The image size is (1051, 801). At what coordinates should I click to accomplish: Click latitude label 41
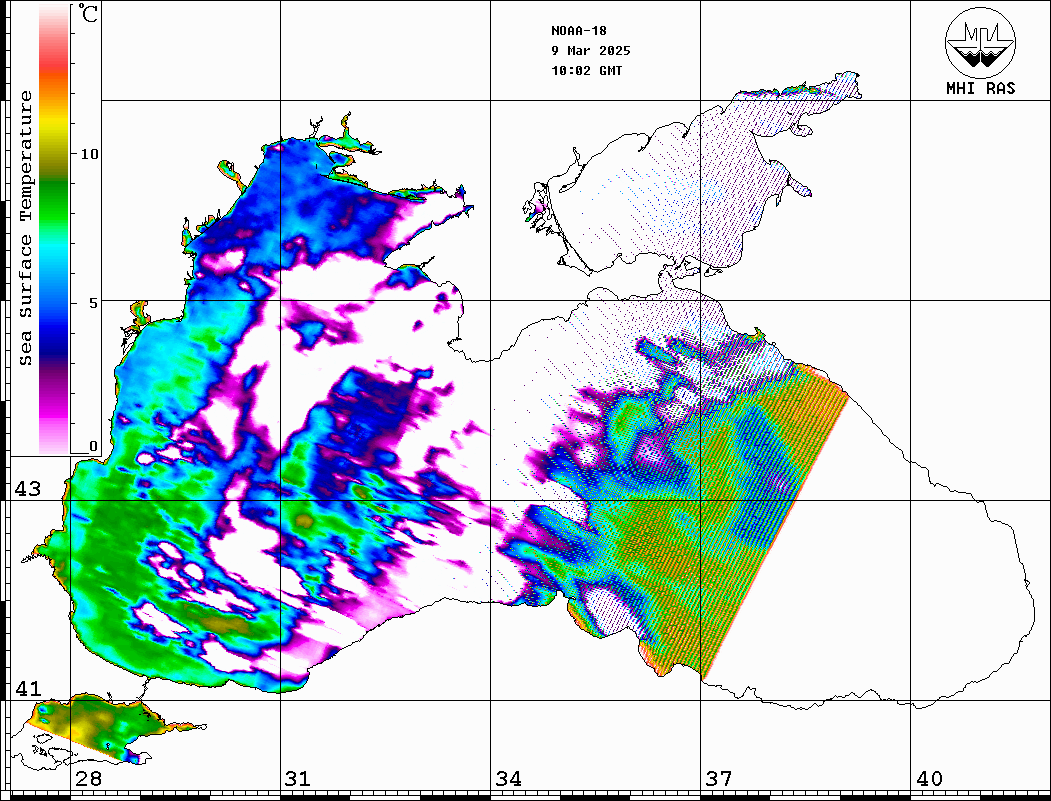pyautogui.click(x=28, y=688)
